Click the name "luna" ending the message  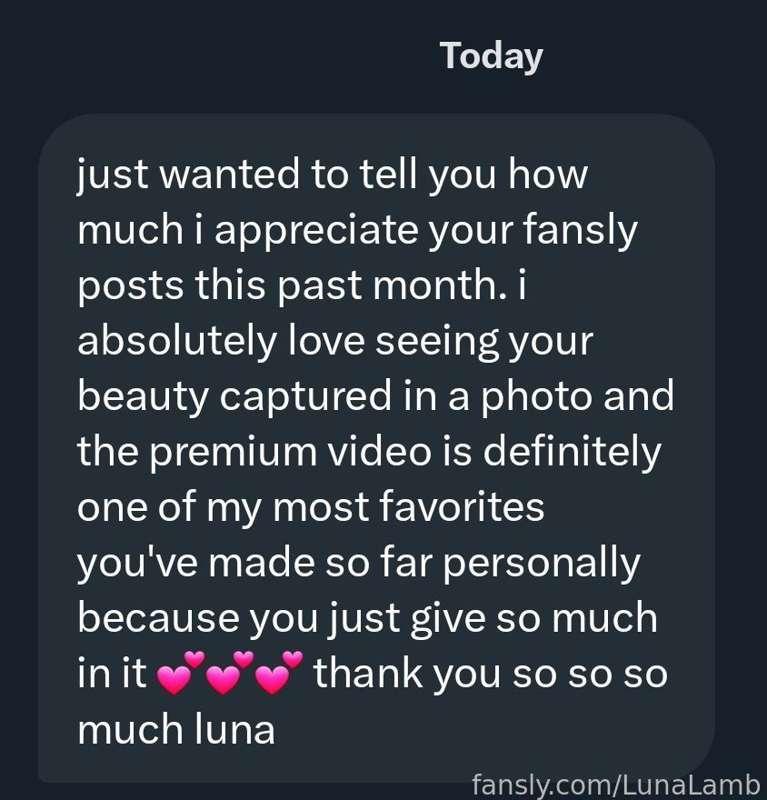click(x=235, y=729)
